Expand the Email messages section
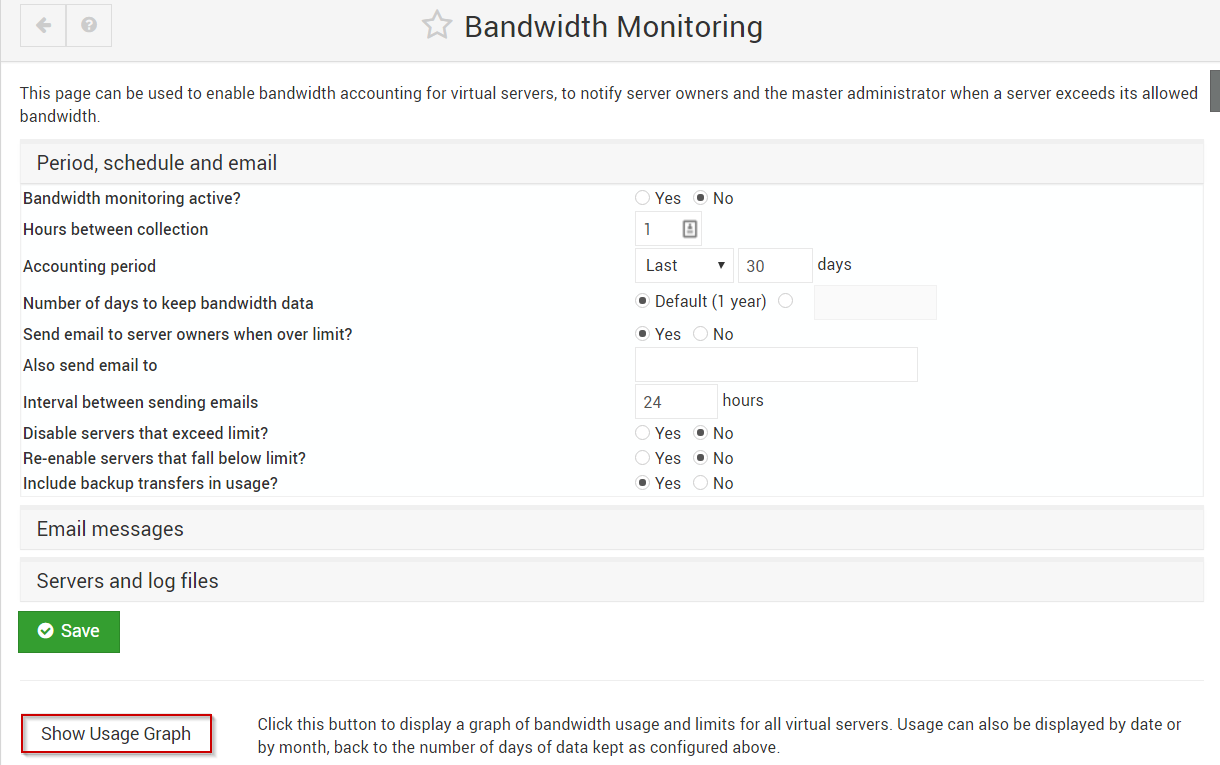The image size is (1220, 765). click(611, 529)
